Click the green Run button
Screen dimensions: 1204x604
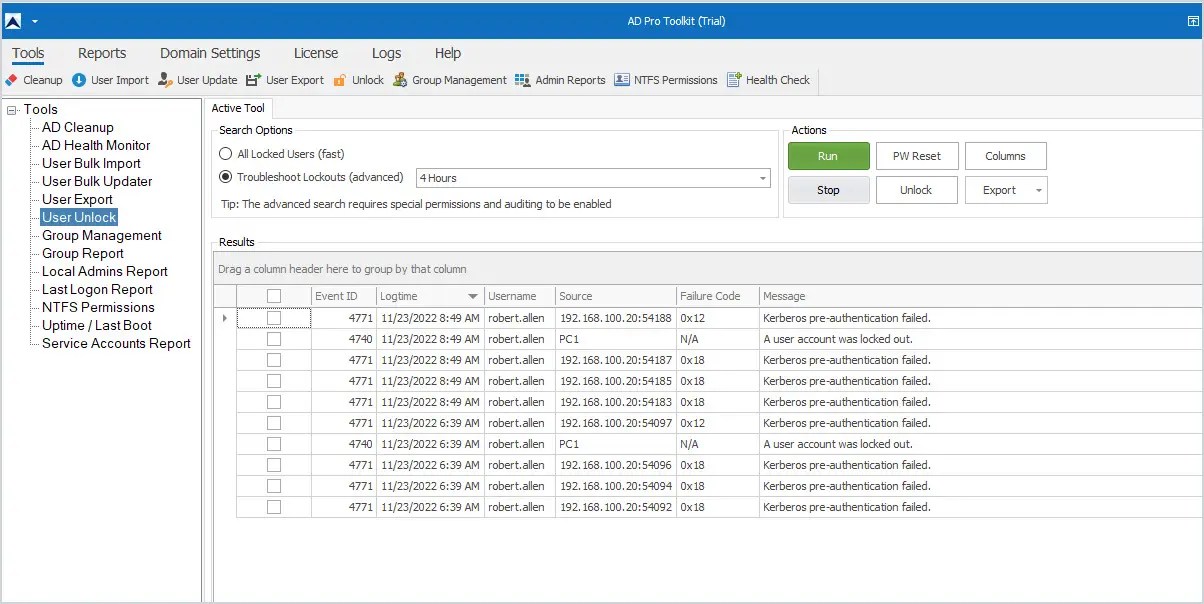pos(828,156)
